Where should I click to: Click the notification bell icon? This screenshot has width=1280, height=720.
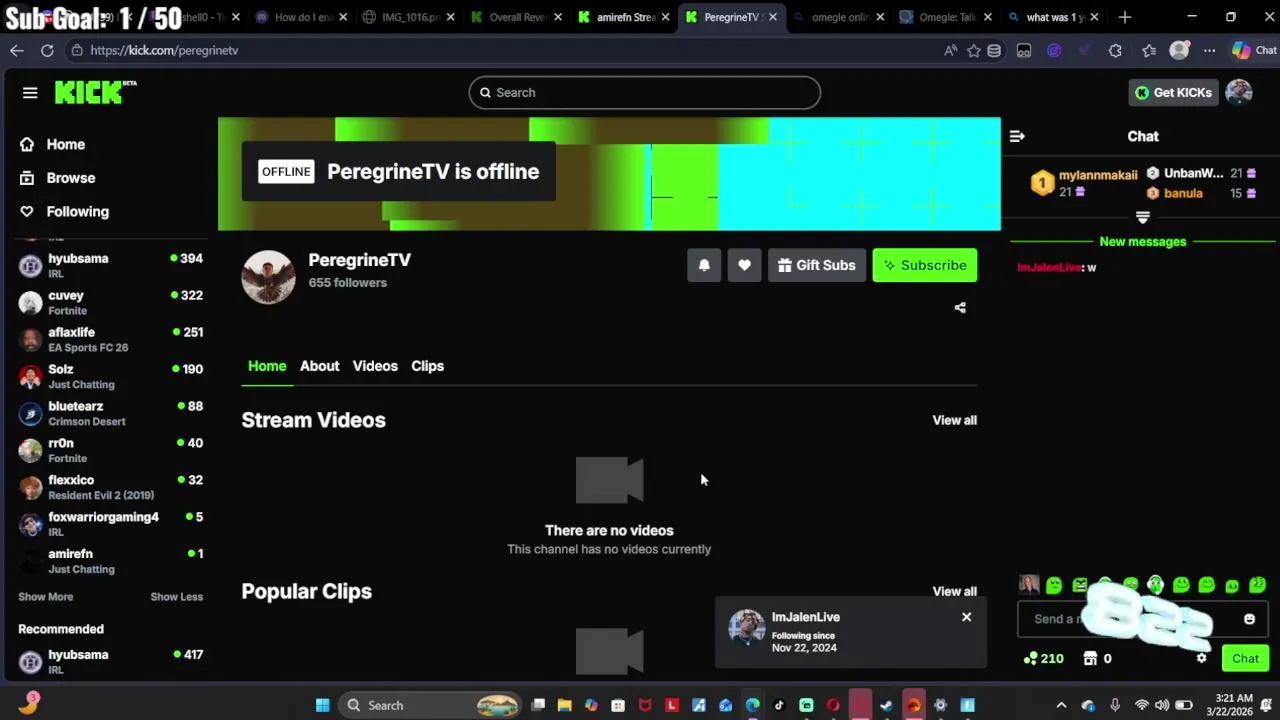click(704, 265)
